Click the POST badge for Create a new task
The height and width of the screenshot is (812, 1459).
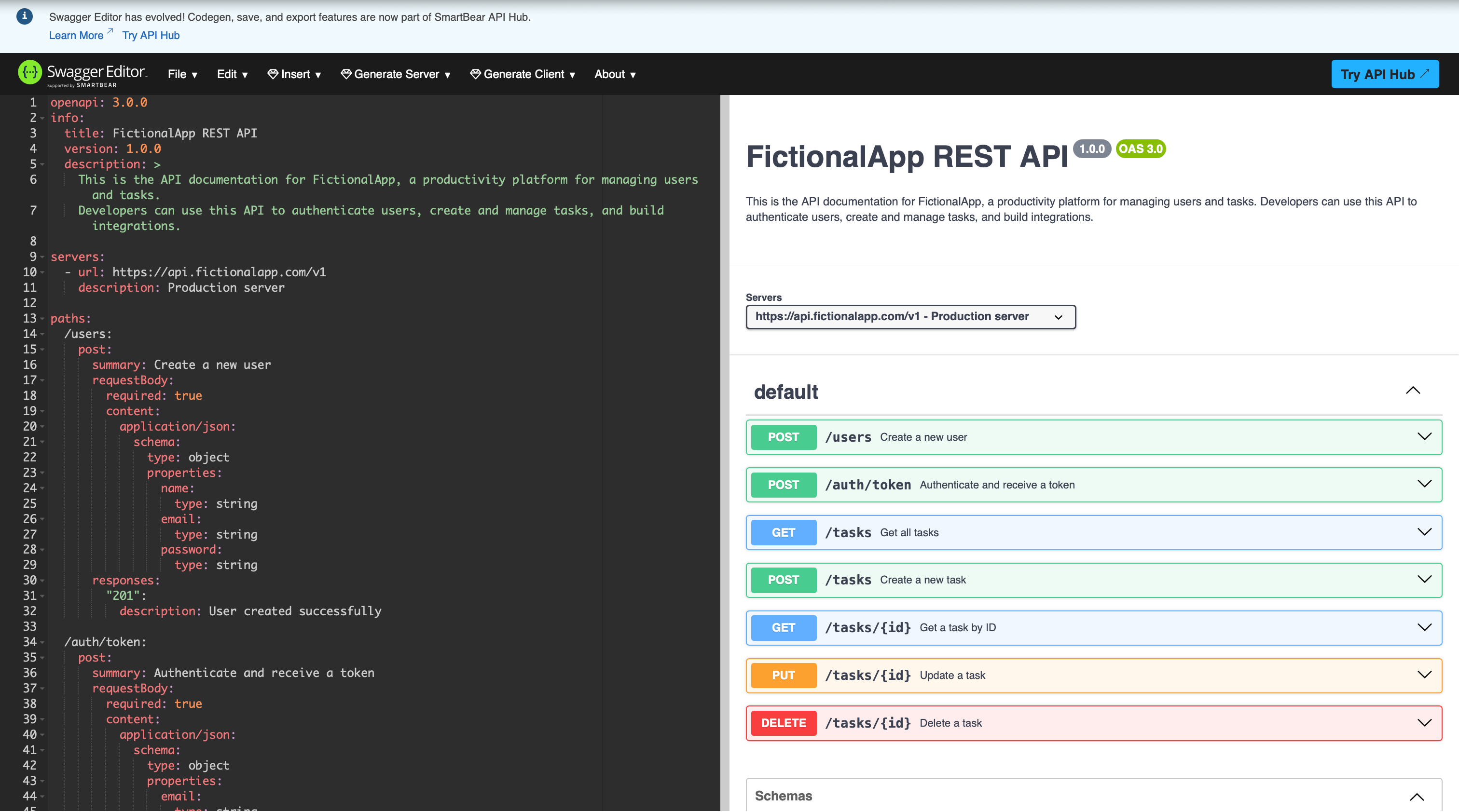pos(784,580)
